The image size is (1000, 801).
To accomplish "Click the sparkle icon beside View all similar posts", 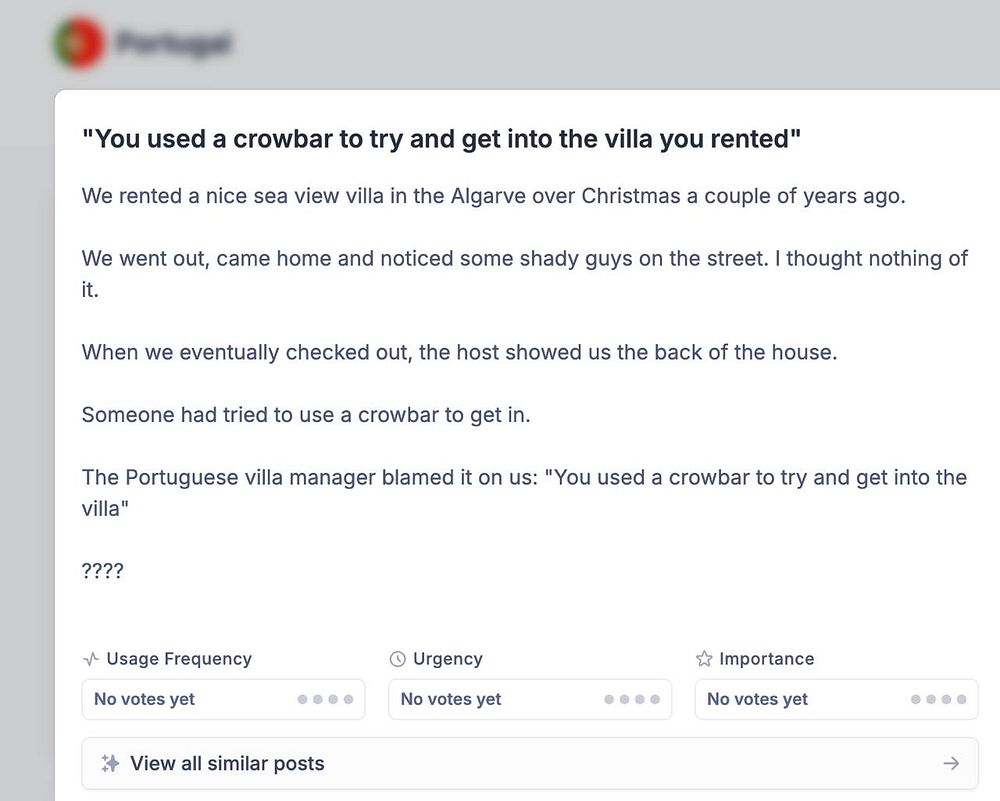I will pos(110,764).
